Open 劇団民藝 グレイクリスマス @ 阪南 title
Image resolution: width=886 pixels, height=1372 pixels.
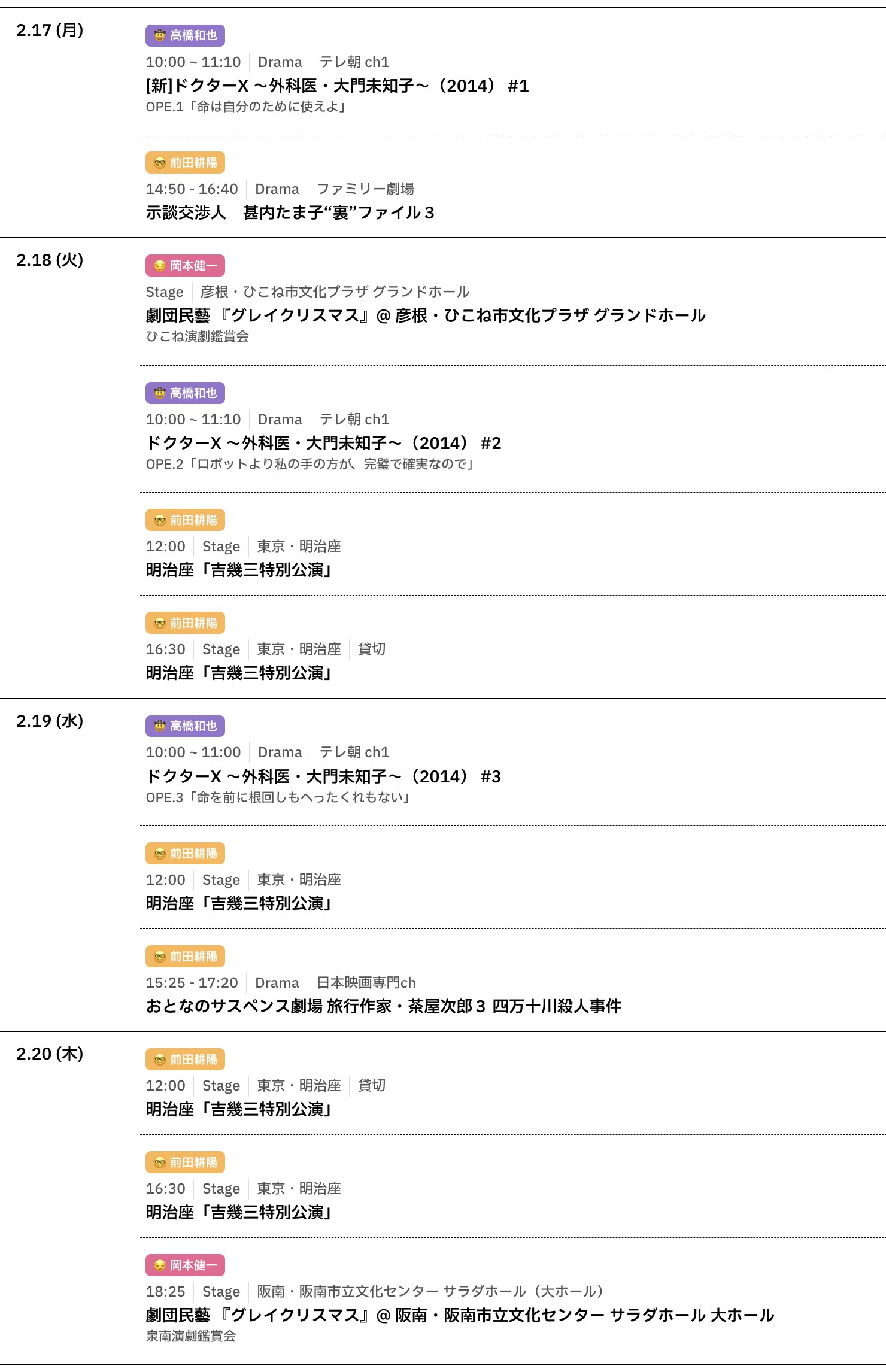click(x=460, y=1315)
